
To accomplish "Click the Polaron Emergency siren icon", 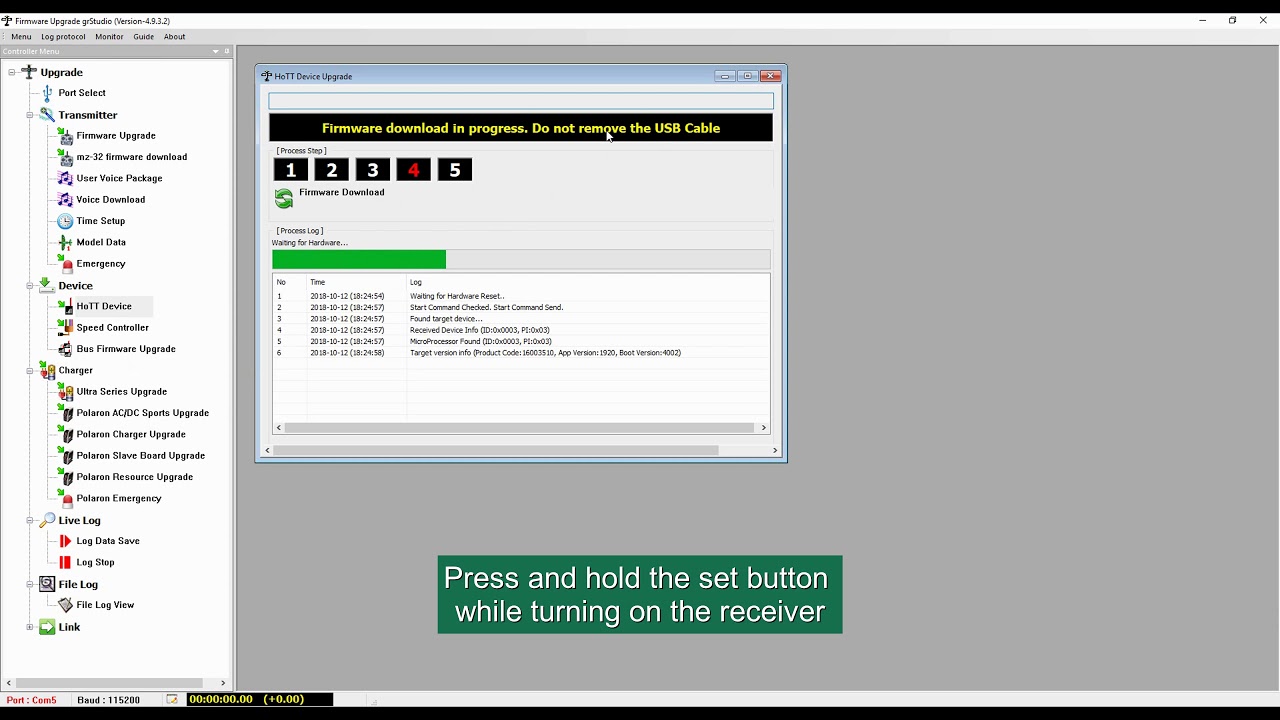I will [x=65, y=498].
